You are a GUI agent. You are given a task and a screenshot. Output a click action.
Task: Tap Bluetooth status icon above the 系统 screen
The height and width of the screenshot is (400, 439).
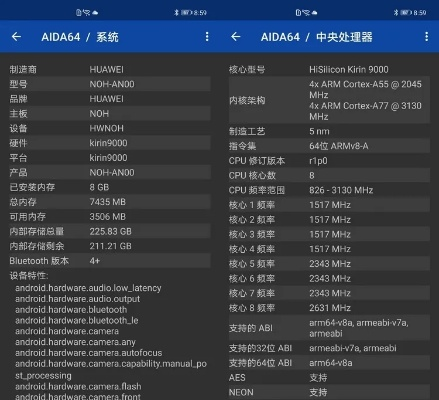tap(176, 13)
